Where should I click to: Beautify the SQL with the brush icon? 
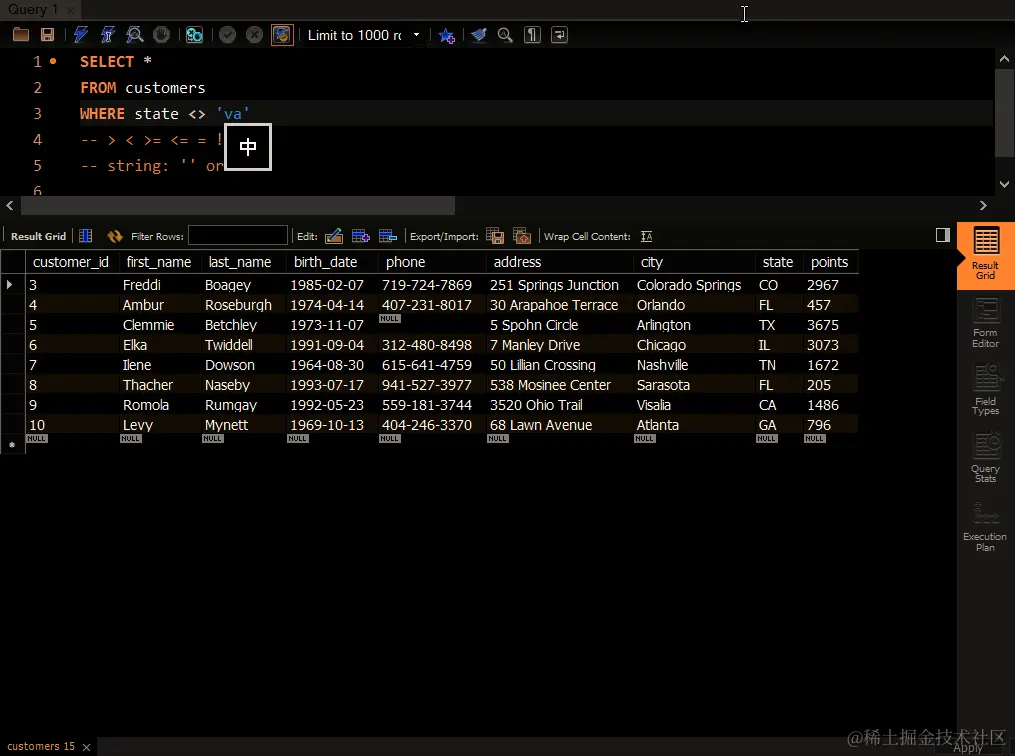478,35
